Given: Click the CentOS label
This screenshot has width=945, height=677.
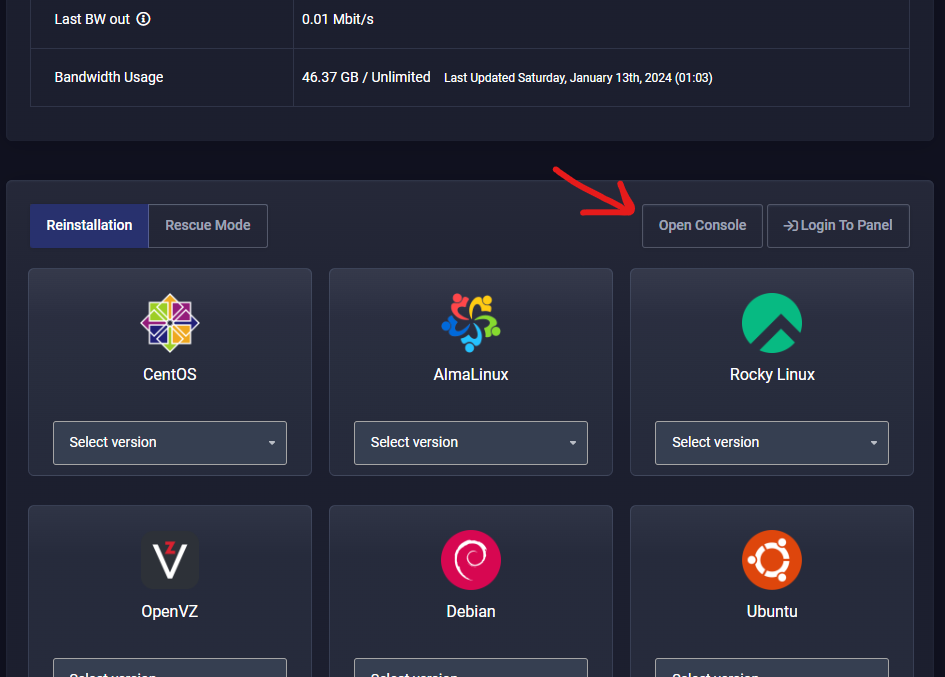Looking at the screenshot, I should tap(170, 374).
